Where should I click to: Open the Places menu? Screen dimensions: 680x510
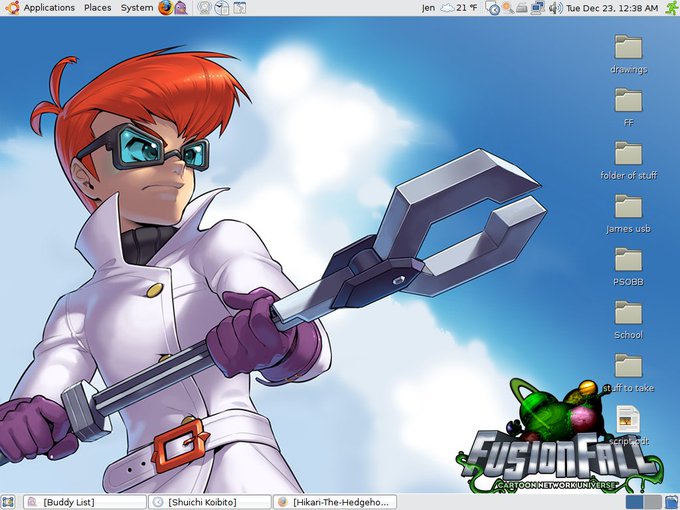tap(98, 8)
